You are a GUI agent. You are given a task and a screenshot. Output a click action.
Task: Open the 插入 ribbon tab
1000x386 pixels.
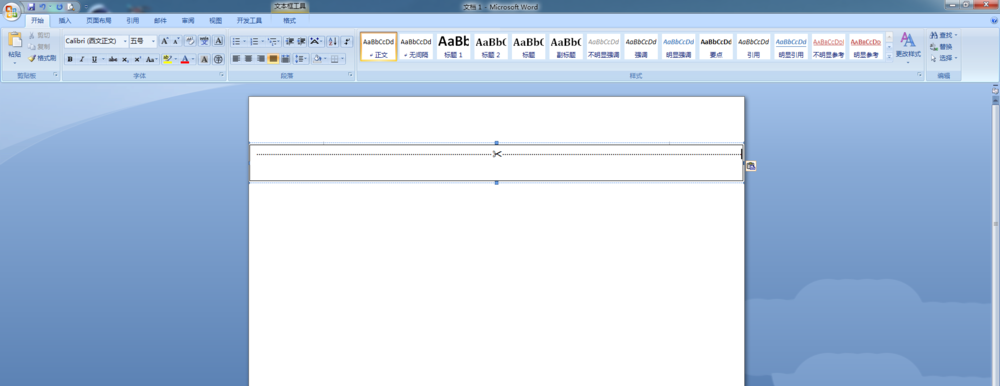pos(65,20)
